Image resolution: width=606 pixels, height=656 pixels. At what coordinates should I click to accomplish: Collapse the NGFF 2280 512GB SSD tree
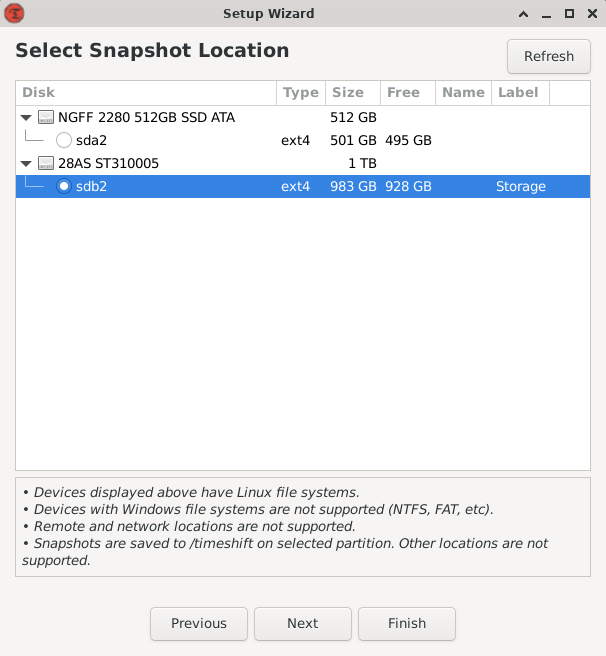click(x=26, y=118)
